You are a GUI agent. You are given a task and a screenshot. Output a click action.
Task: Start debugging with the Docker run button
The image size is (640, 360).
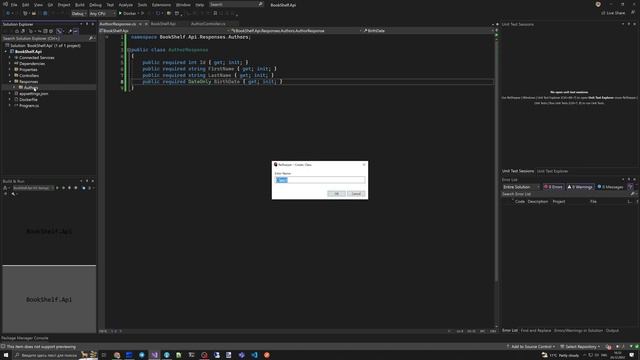[x=127, y=13]
